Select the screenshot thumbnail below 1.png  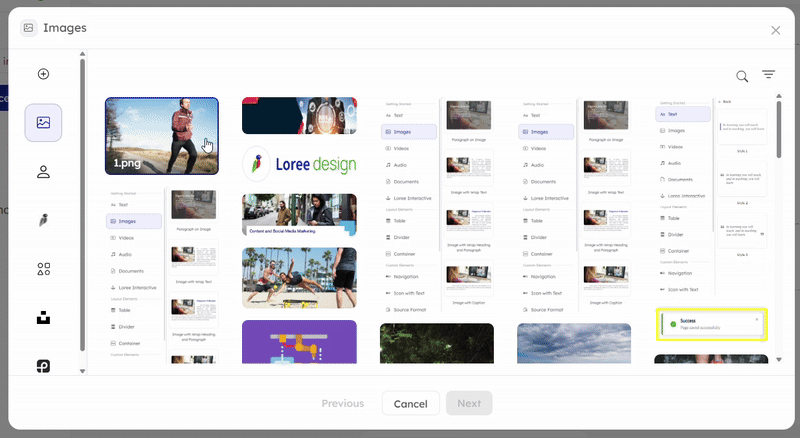pyautogui.click(x=162, y=275)
